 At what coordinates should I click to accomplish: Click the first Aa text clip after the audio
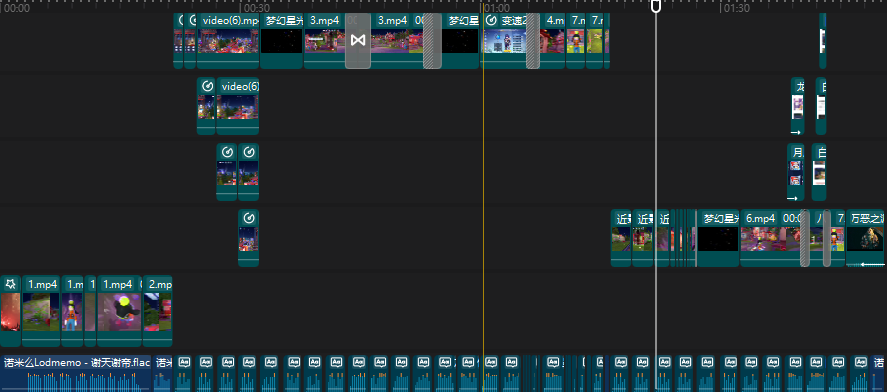point(183,373)
